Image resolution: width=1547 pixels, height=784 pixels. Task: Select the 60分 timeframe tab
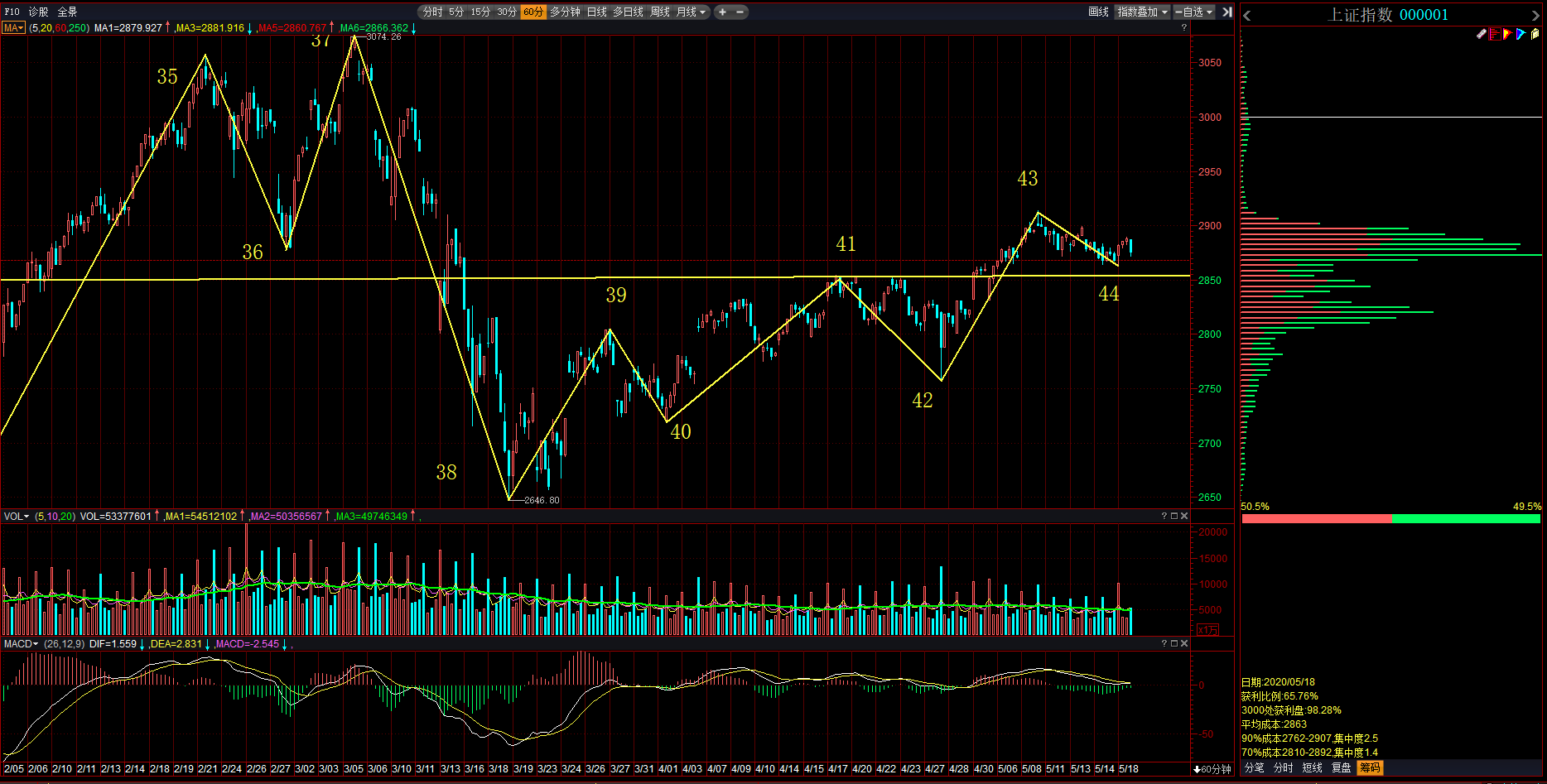[533, 12]
